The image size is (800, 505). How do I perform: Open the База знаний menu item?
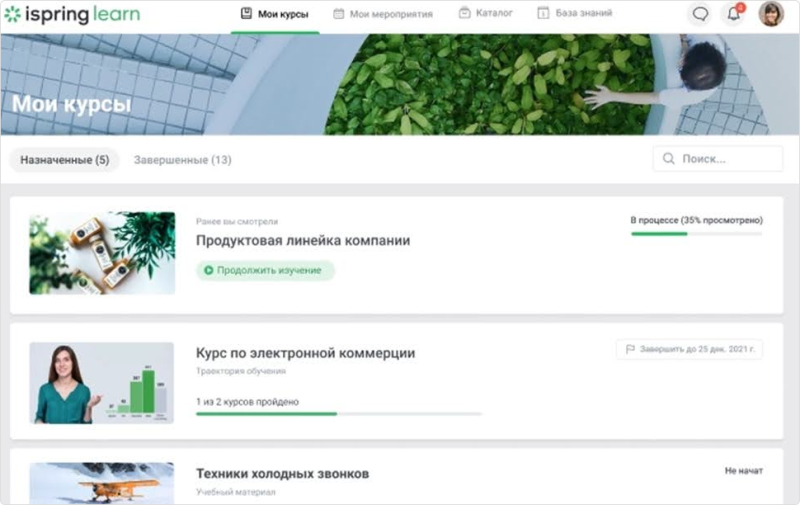point(574,13)
